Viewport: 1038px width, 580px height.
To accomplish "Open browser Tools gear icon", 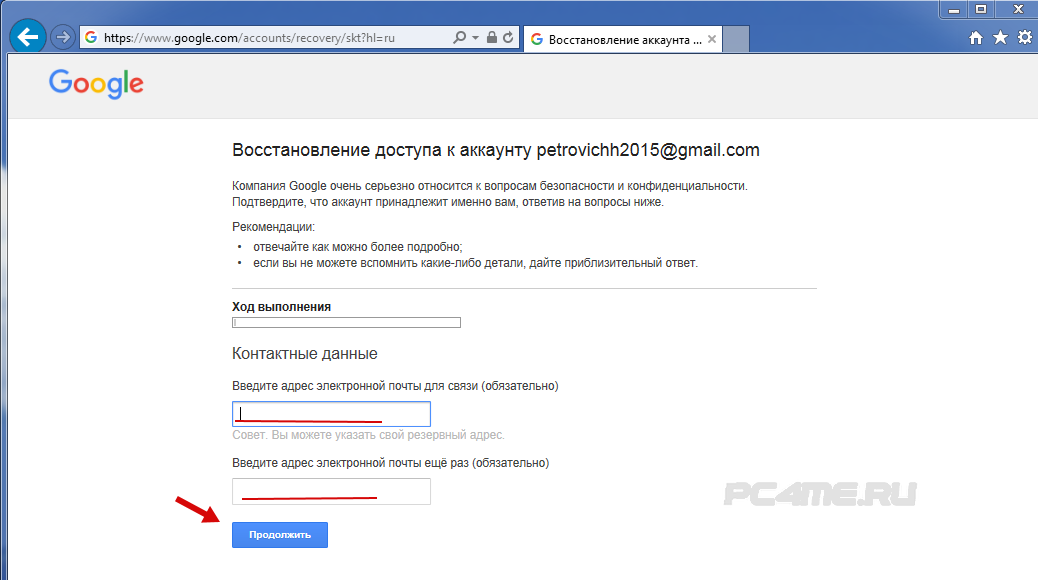I will pyautogui.click(x=1025, y=38).
